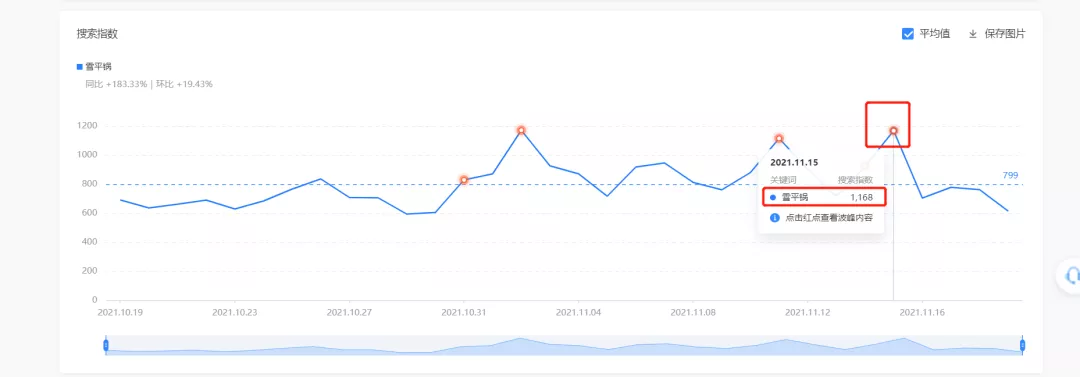This screenshot has height=377, width=1080.
Task: Toggle the 雪平锅 series via legend label
Action: coord(98,67)
